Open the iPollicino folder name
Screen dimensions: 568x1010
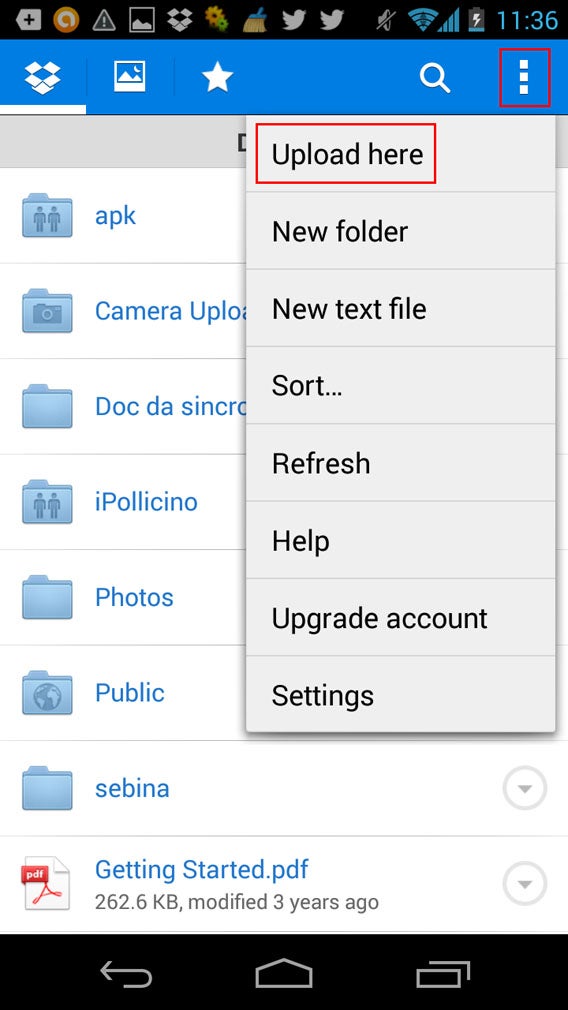point(146,502)
